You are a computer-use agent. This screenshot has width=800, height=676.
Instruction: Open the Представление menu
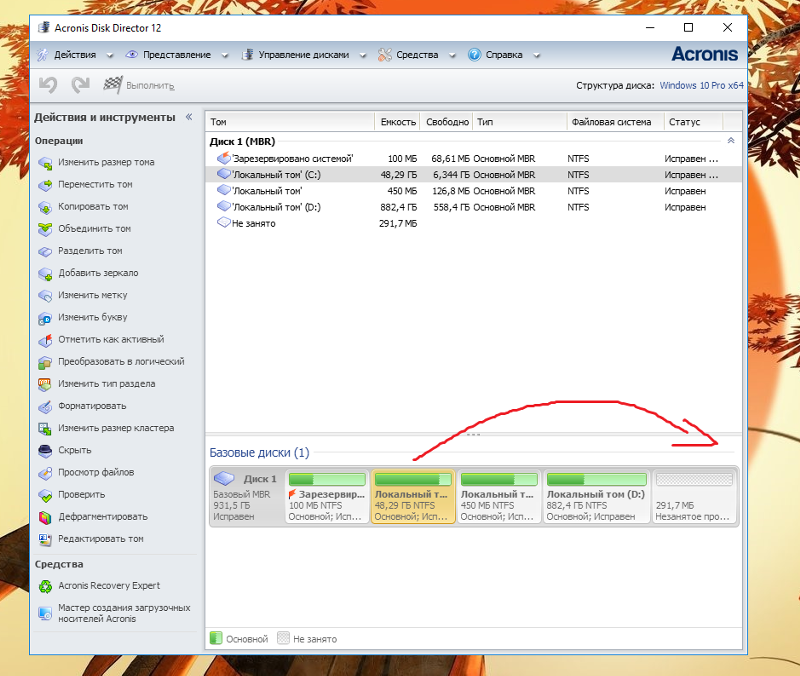pyautogui.click(x=177, y=55)
